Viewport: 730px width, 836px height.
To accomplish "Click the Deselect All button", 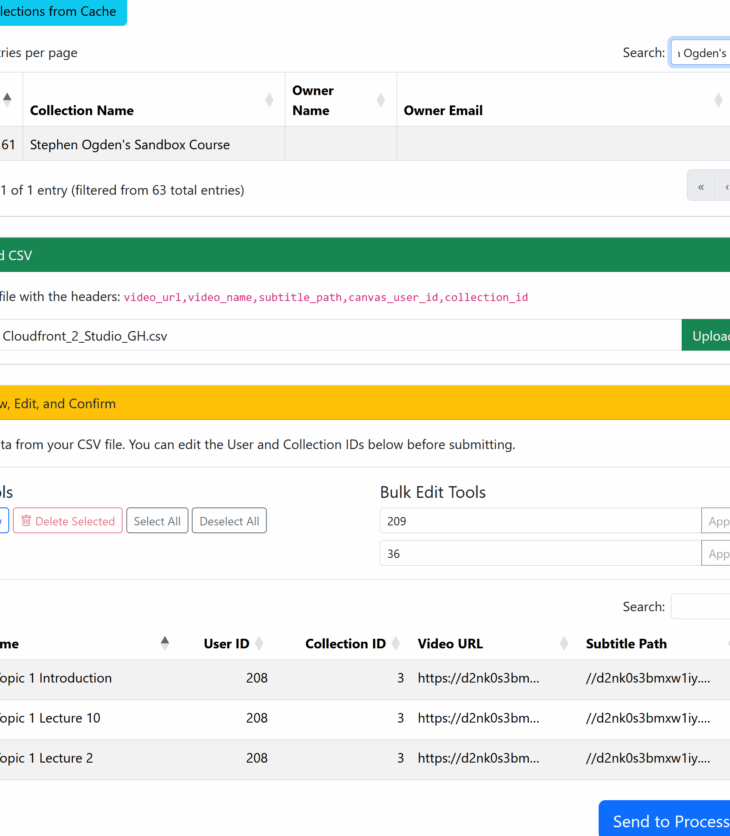I will click(x=229, y=521).
